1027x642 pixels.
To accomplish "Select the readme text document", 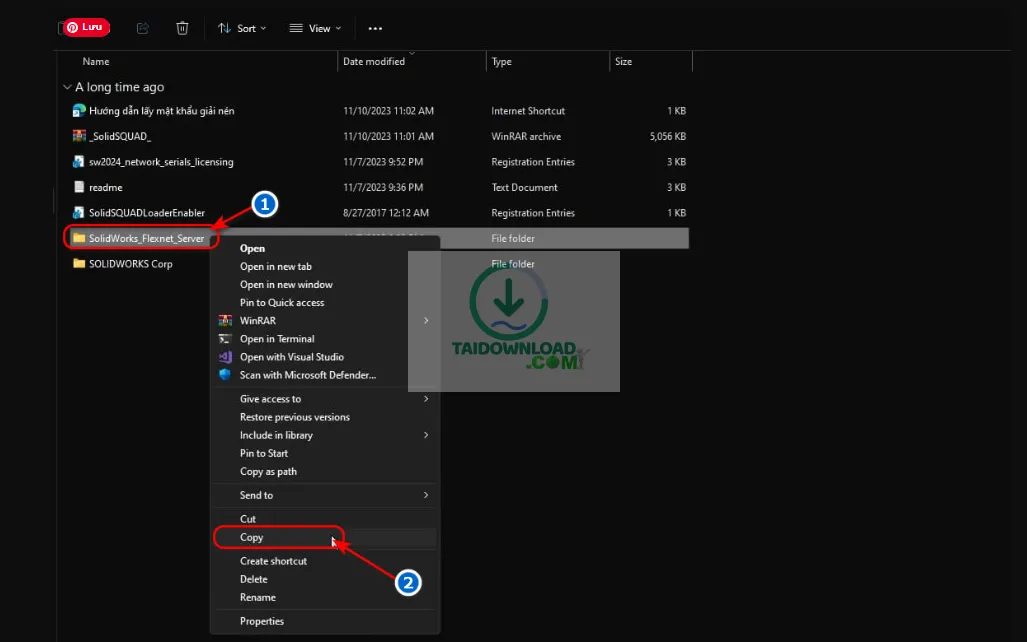I will (105, 187).
